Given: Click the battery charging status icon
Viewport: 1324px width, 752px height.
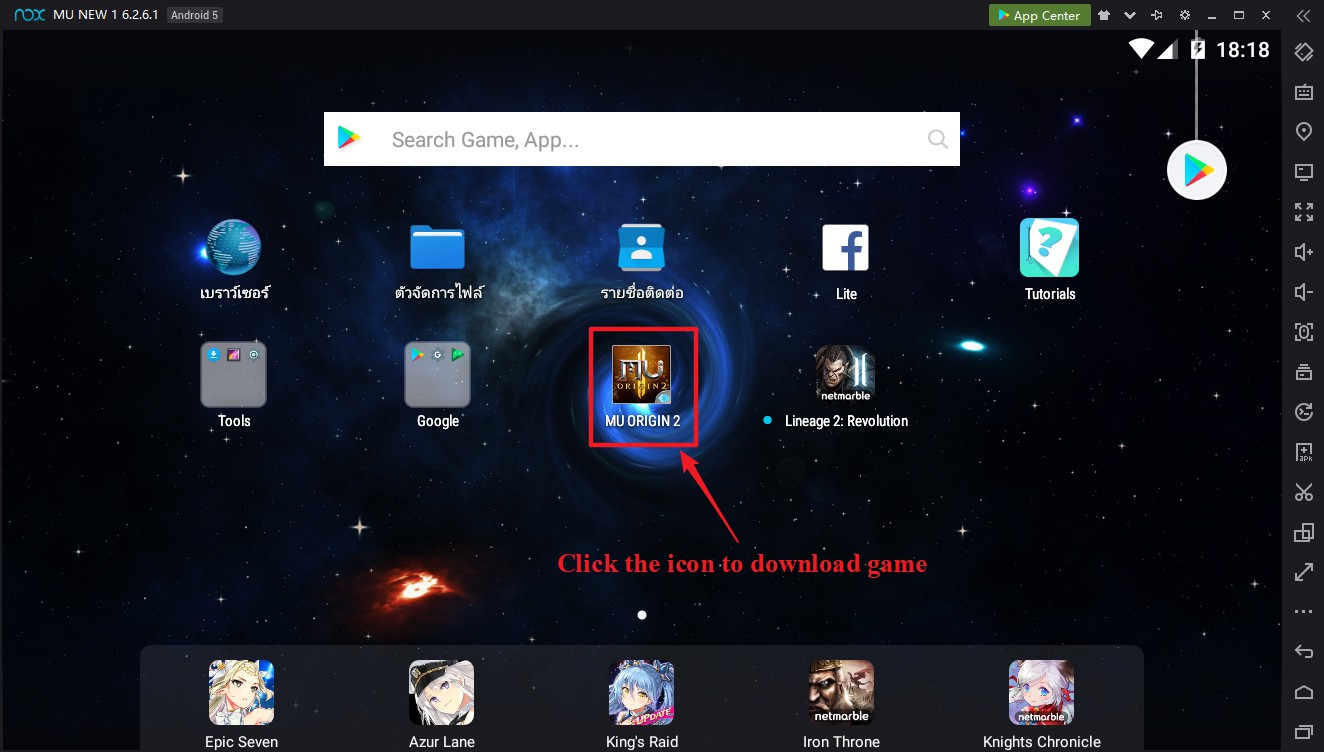Looking at the screenshot, I should pos(1197,49).
